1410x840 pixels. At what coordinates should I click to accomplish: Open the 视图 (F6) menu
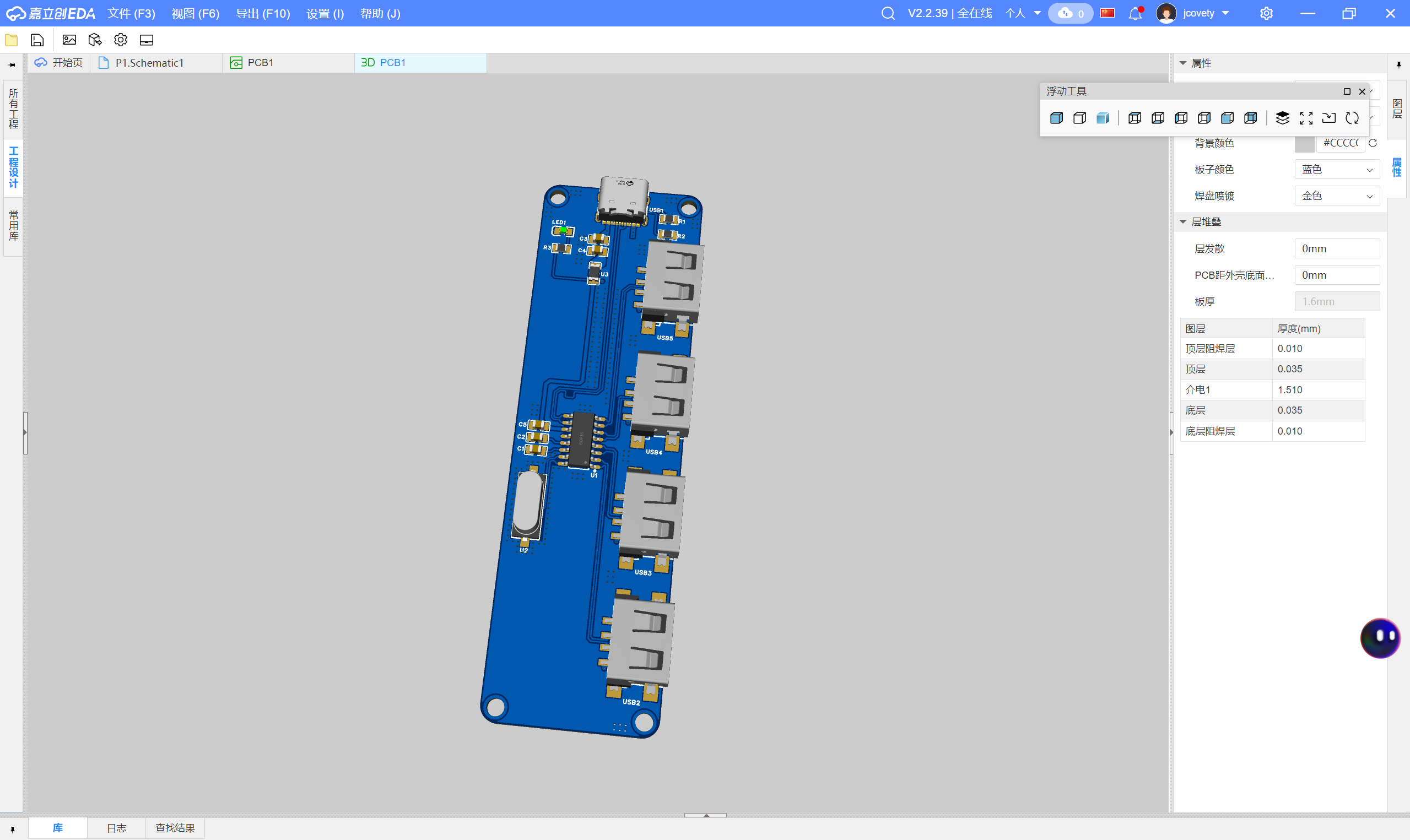[195, 13]
